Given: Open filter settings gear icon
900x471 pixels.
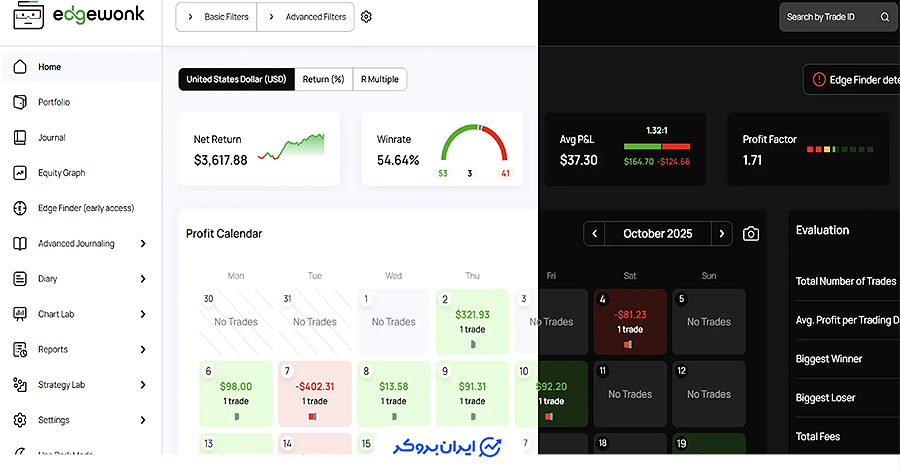Looking at the screenshot, I should point(366,17).
